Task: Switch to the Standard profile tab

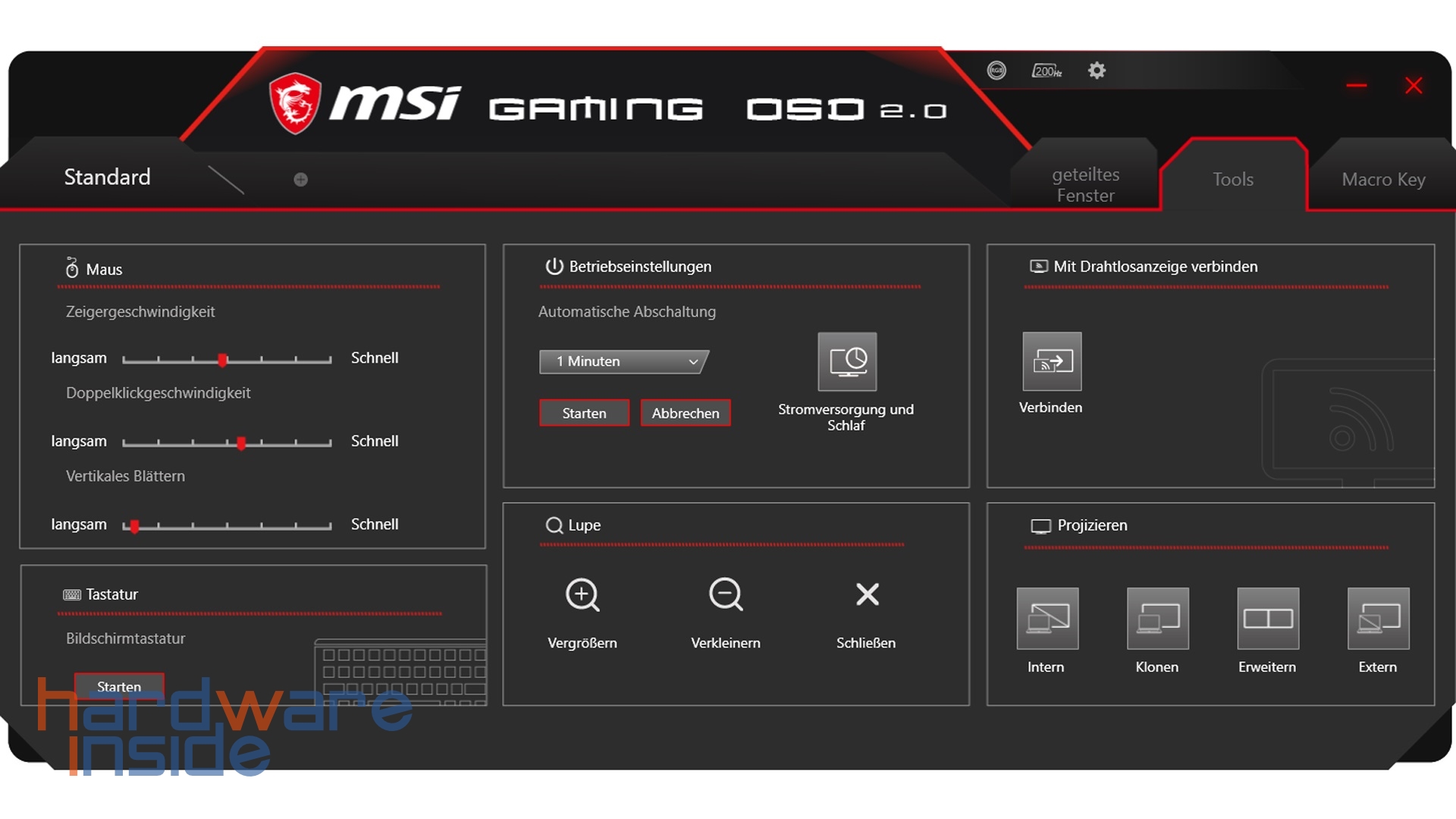Action: coord(107,177)
